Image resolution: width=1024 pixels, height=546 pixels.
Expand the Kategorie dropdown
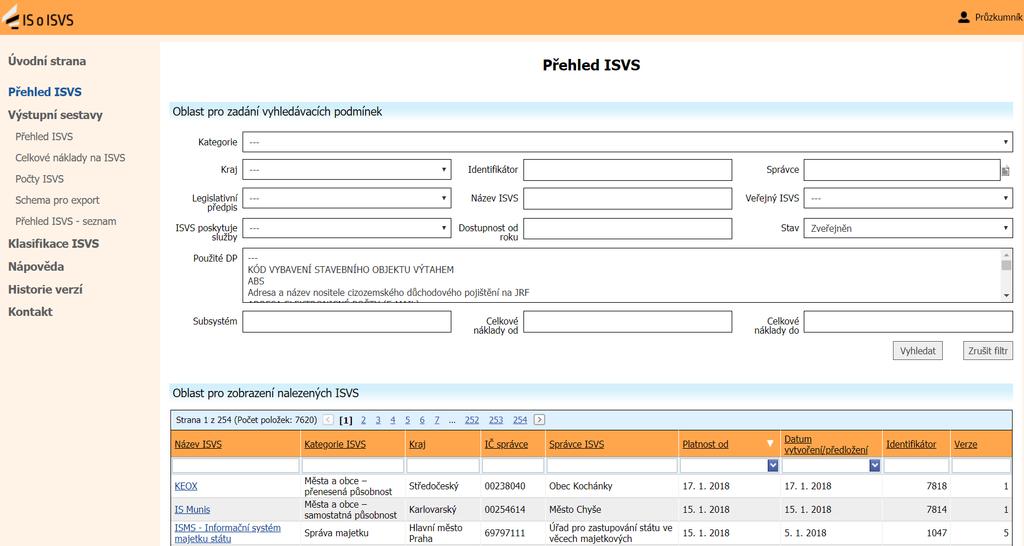pyautogui.click(x=628, y=142)
